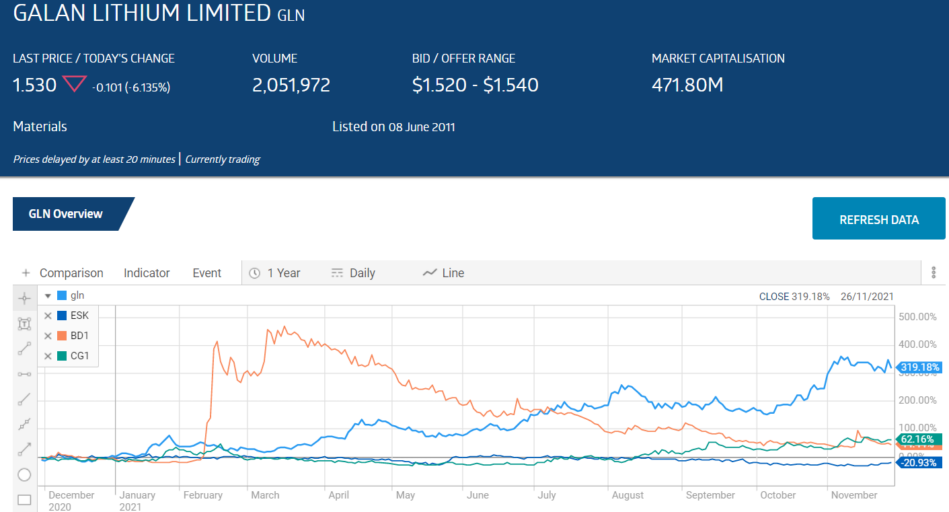The width and height of the screenshot is (949, 512).
Task: Remove the ESK comparison series
Action: tap(48, 316)
